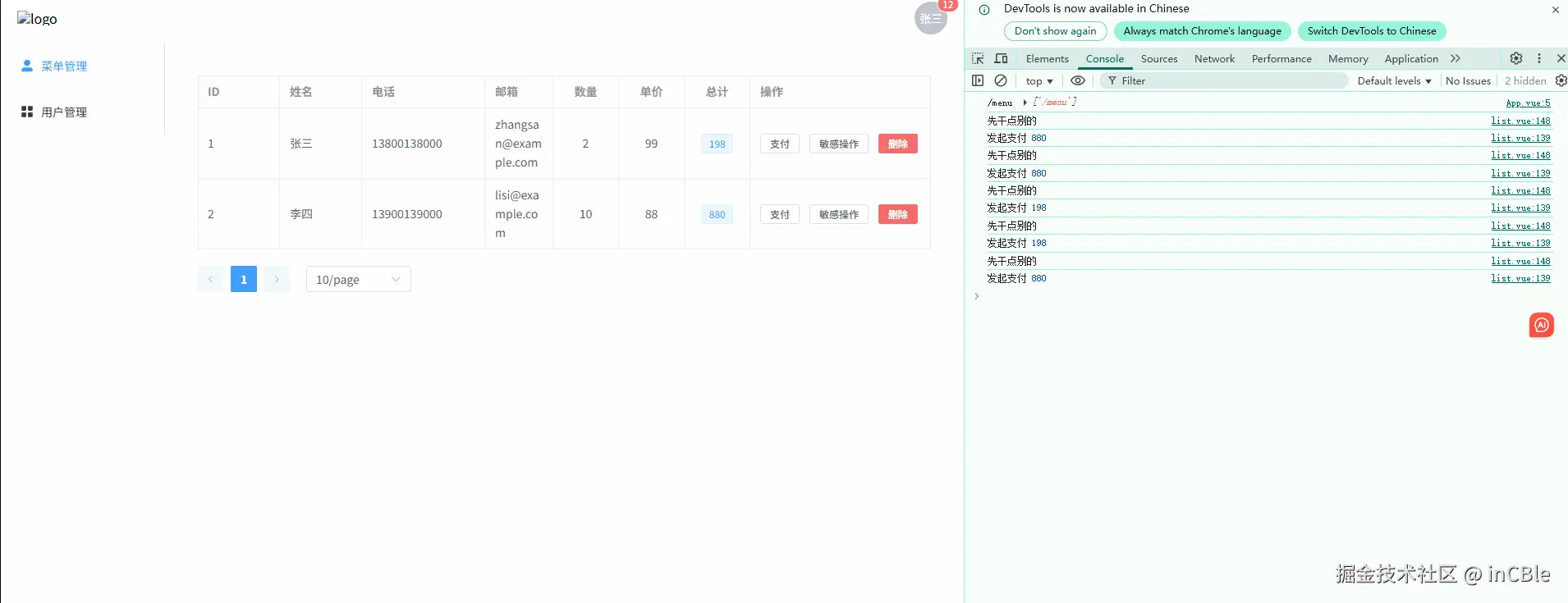1568x603 pixels.
Task: Open the 10/page size dropdown
Action: click(359, 279)
